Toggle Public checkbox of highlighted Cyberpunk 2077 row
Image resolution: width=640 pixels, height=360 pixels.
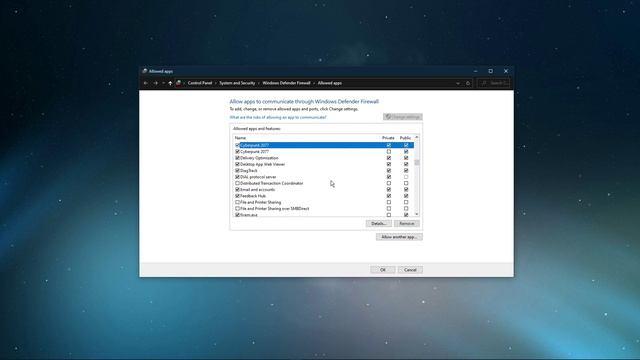pyautogui.click(x=406, y=145)
